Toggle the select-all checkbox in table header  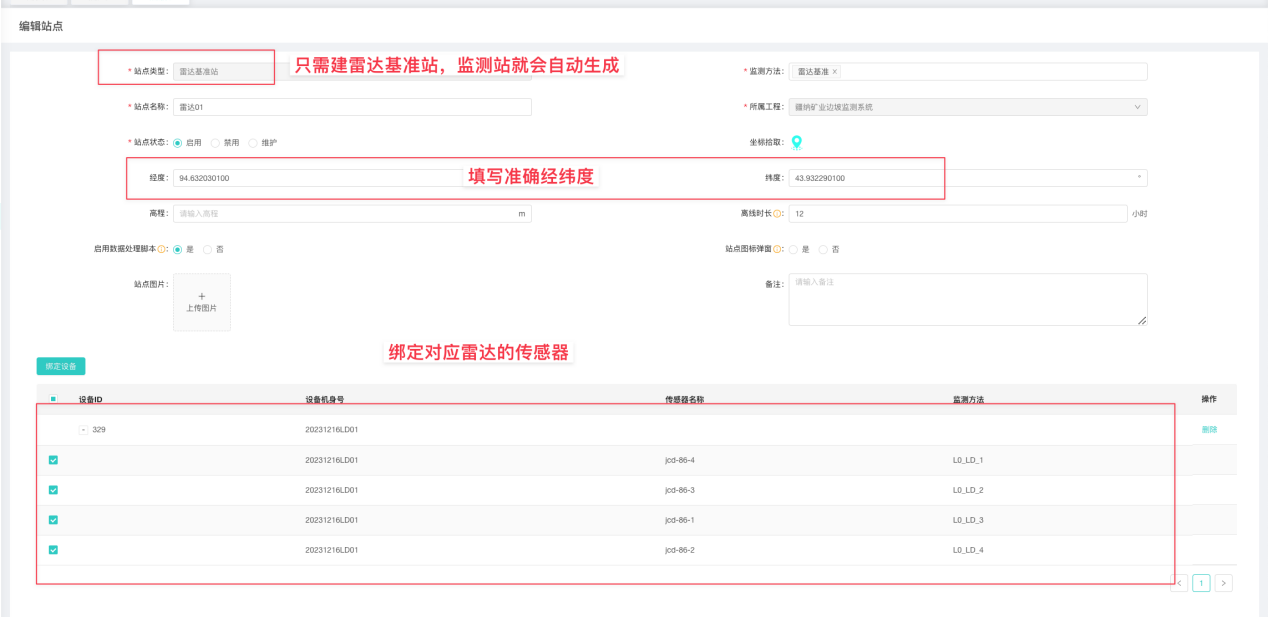point(53,400)
